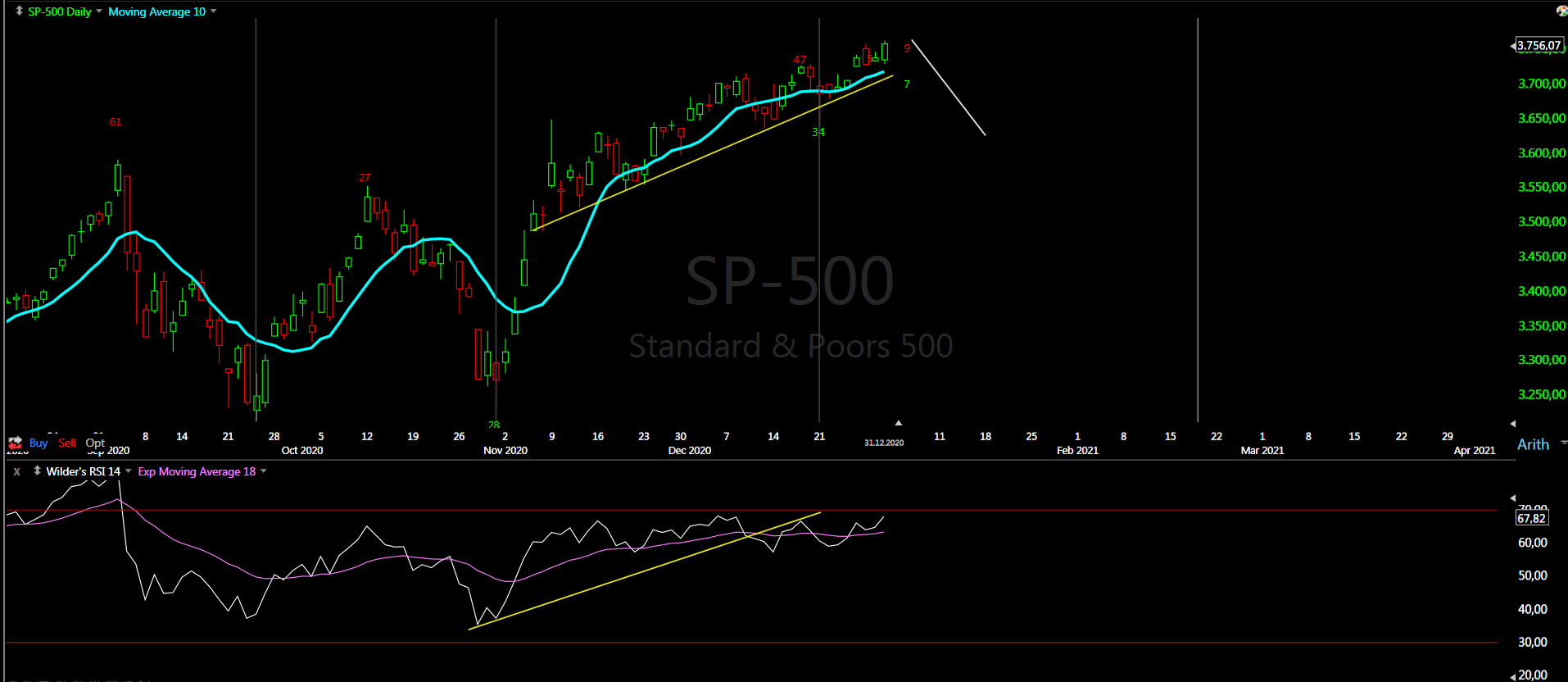1568x682 pixels.
Task: Click the 3.700,00 price axis label
Action: [1542, 84]
